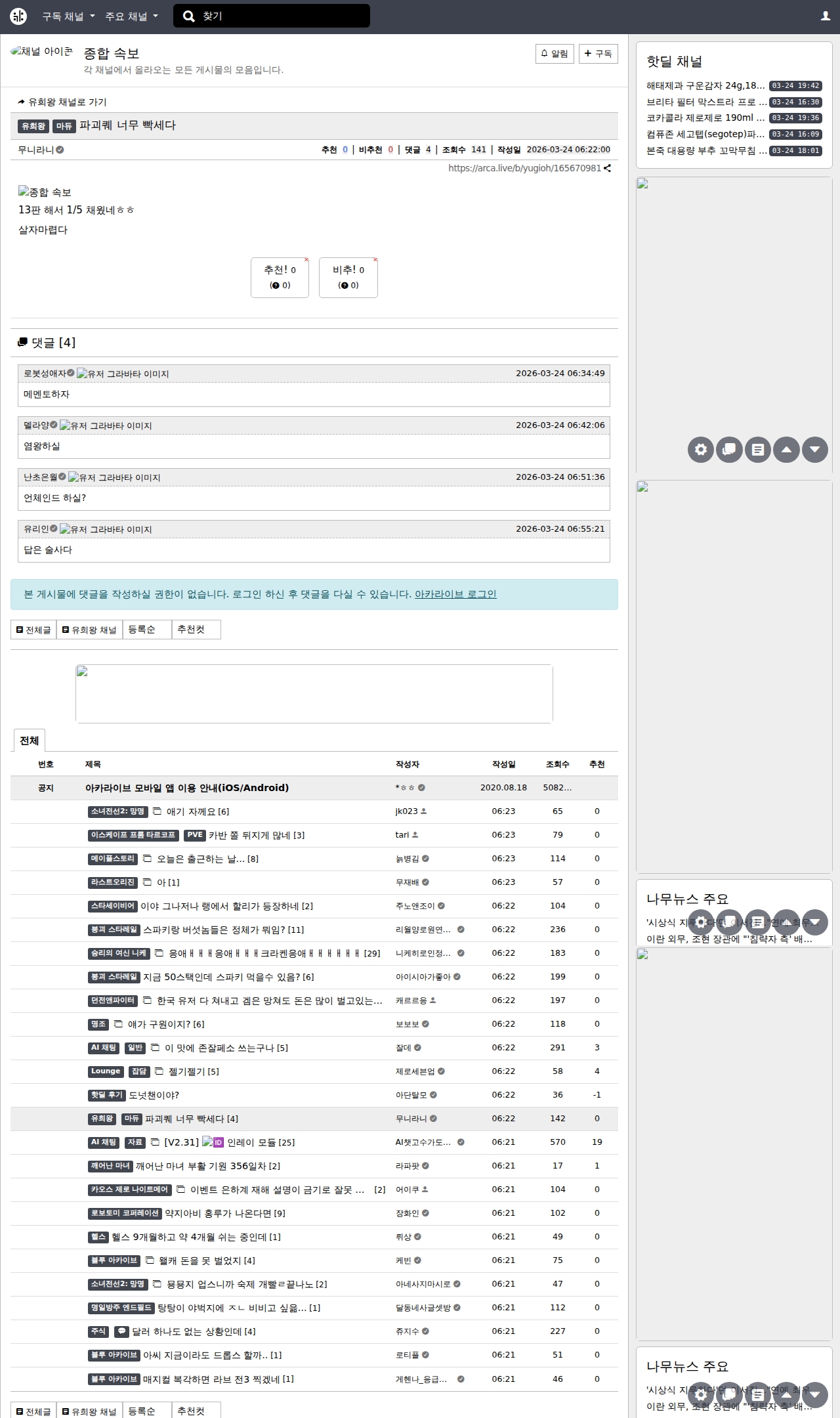
Task: Open the post 스파키랑 버섯놈들은 정체가 뭐임?
Action: pos(223,930)
